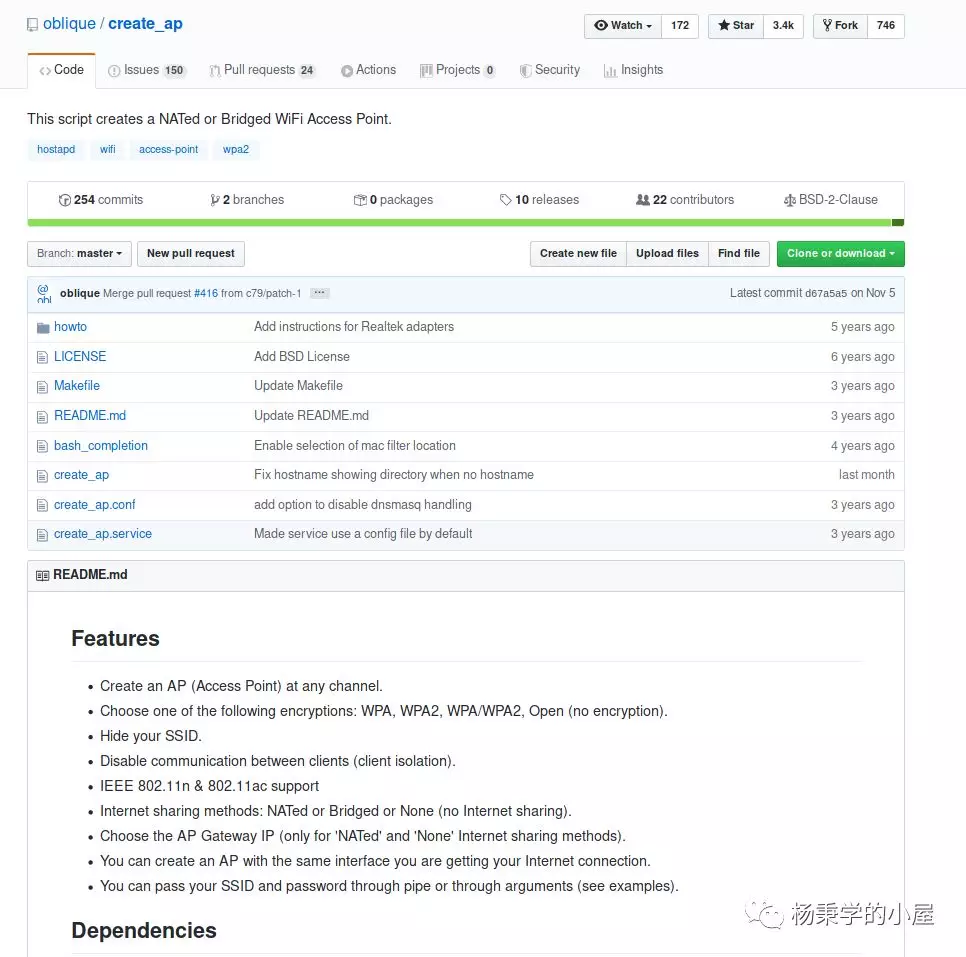Open the Branch: master dropdown
Viewport: 966px width, 957px height.
coord(79,254)
